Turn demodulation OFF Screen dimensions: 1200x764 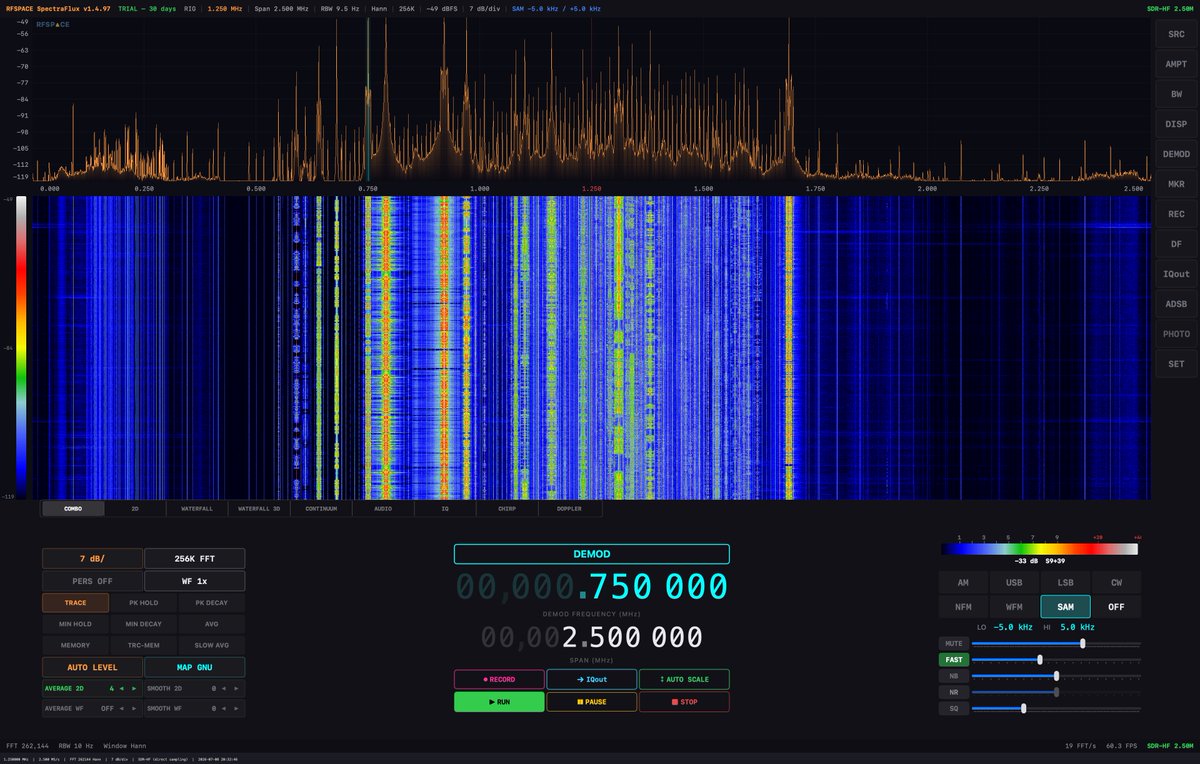(1116, 606)
